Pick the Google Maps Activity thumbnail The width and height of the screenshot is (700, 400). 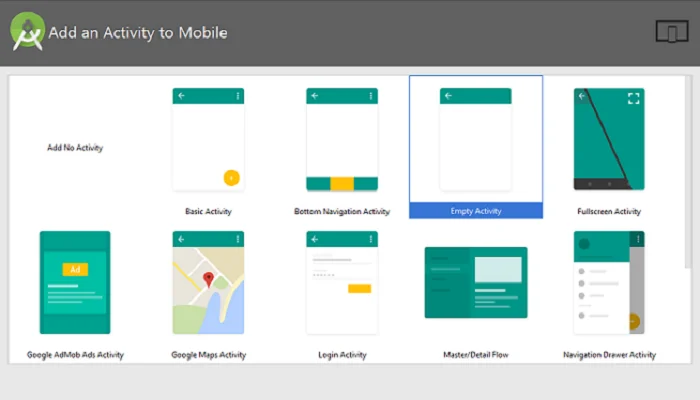208,282
